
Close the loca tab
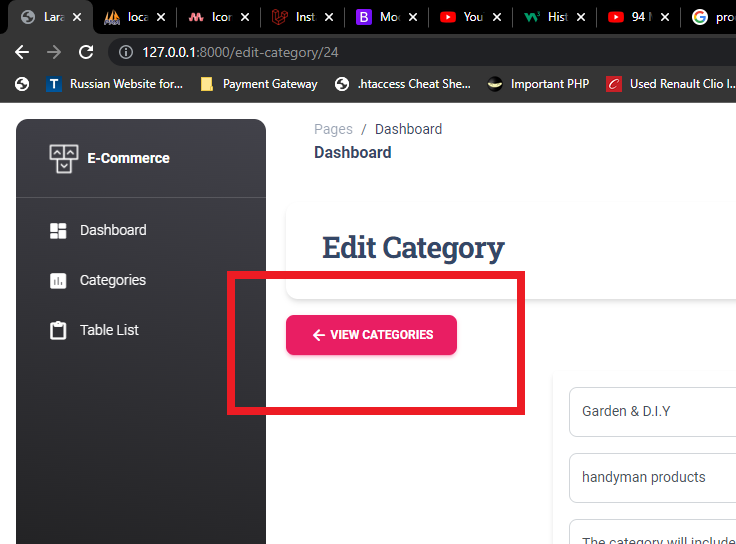point(161,17)
